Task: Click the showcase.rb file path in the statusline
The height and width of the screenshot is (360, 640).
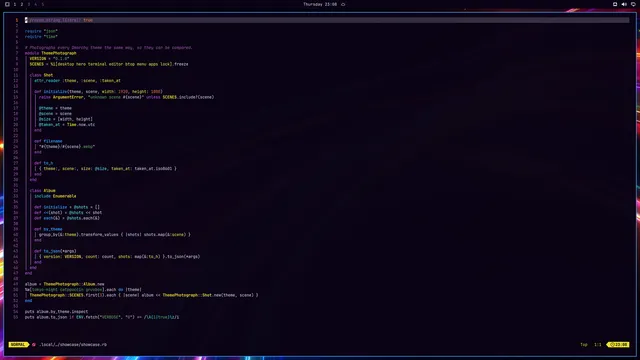Action: pos(73,344)
